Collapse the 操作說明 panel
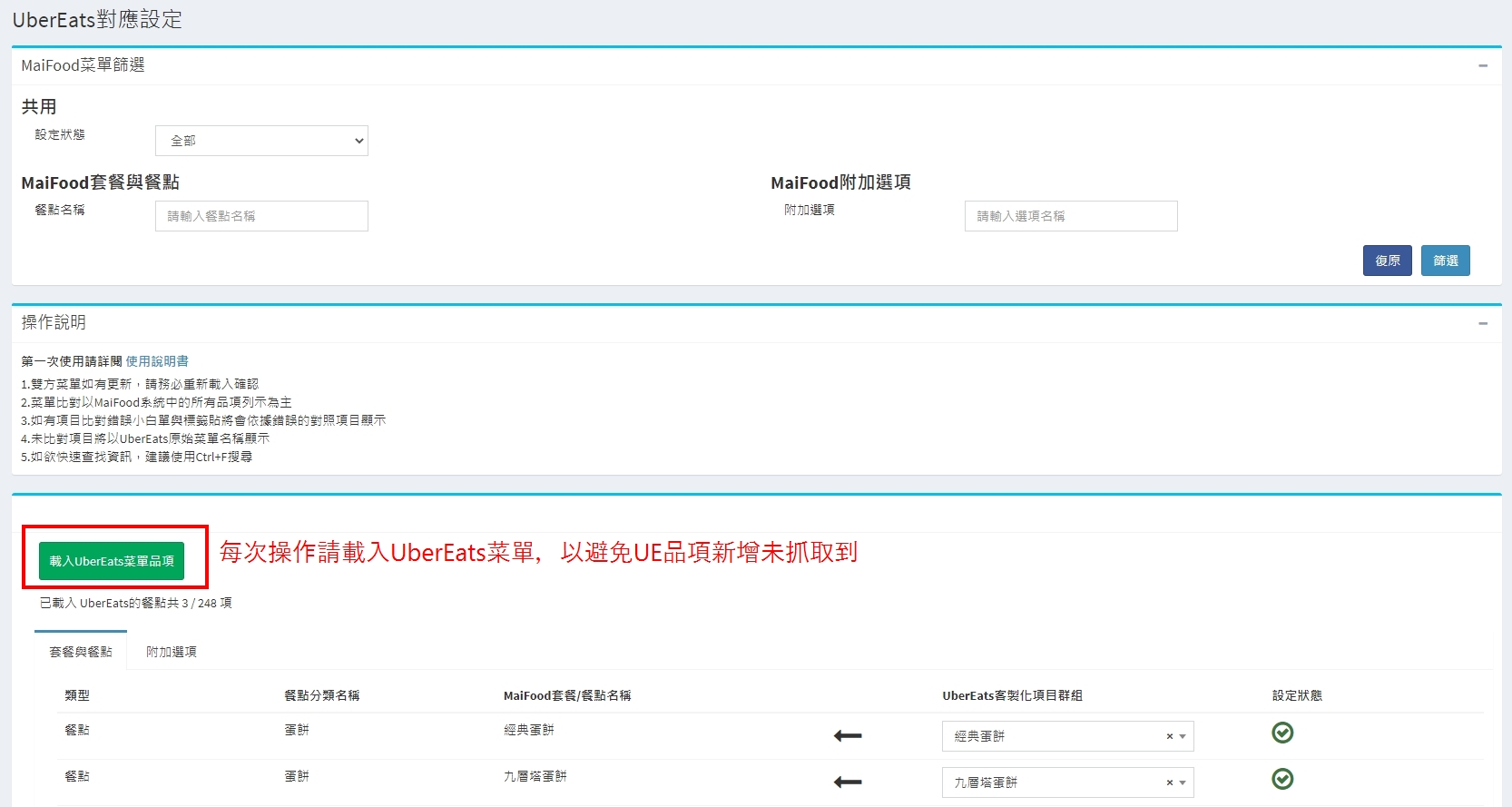1512x807 pixels. click(1483, 323)
